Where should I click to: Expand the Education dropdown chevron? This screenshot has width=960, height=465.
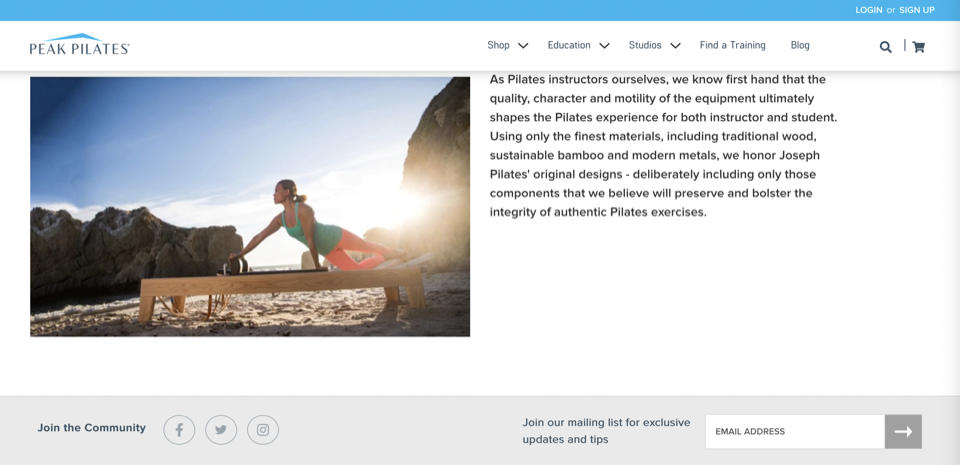tap(604, 46)
